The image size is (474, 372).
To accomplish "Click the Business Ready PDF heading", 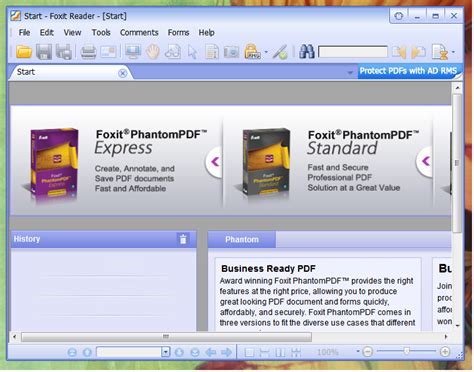I will pos(268,269).
